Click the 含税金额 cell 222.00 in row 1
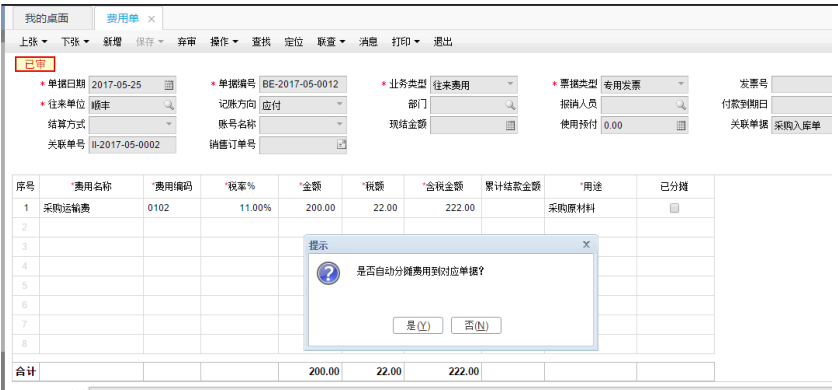 click(x=443, y=208)
